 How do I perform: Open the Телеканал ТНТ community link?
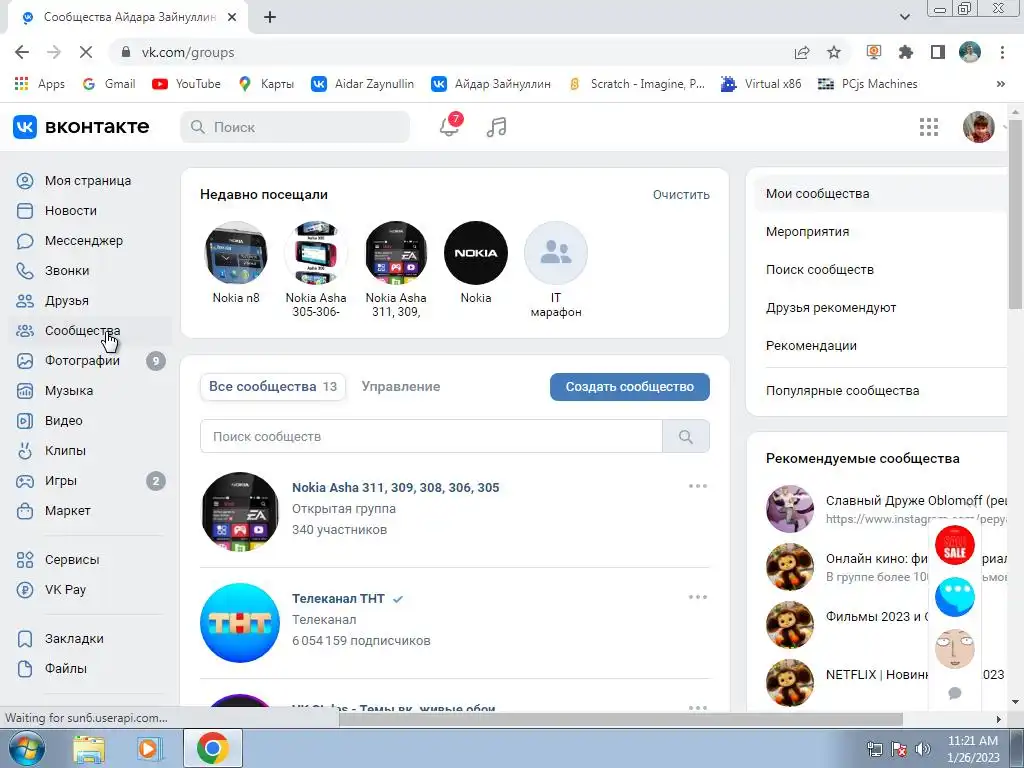pos(338,599)
